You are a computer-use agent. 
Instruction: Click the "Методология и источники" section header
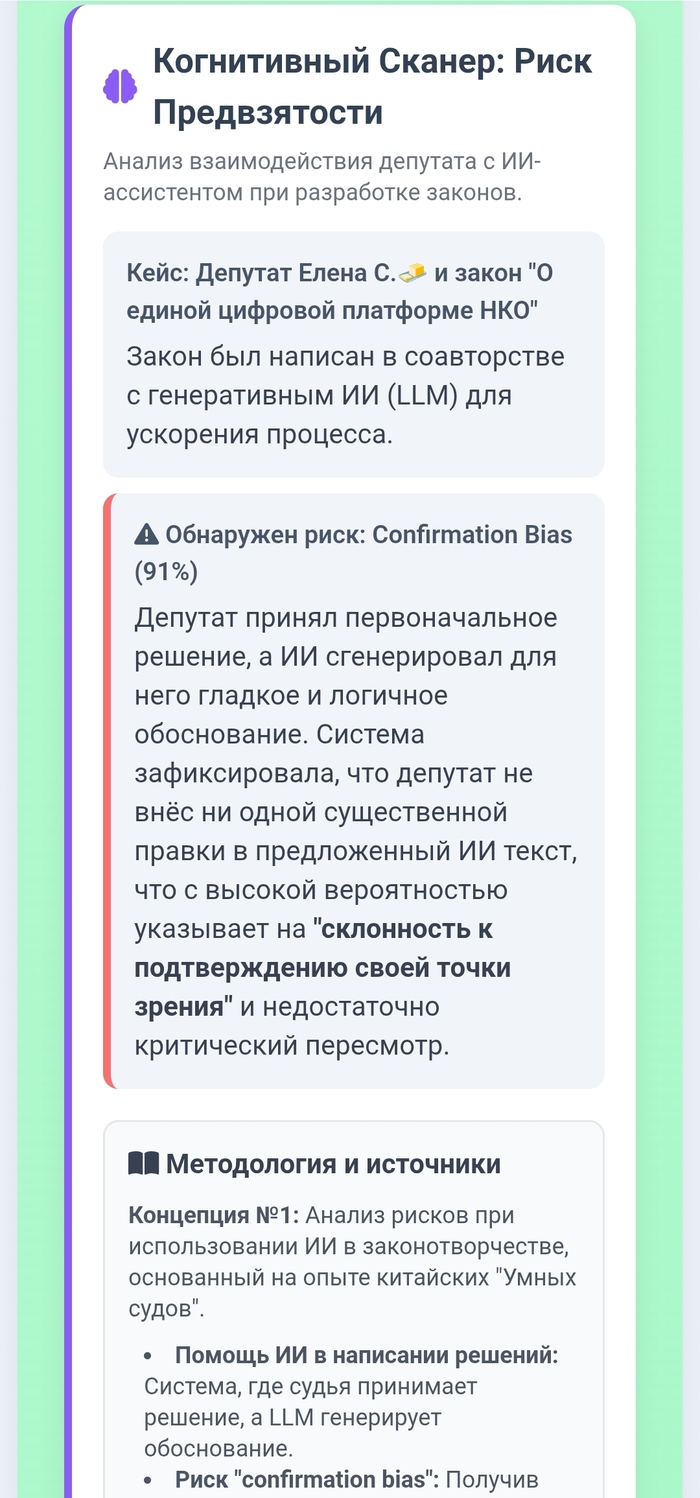coord(333,1164)
